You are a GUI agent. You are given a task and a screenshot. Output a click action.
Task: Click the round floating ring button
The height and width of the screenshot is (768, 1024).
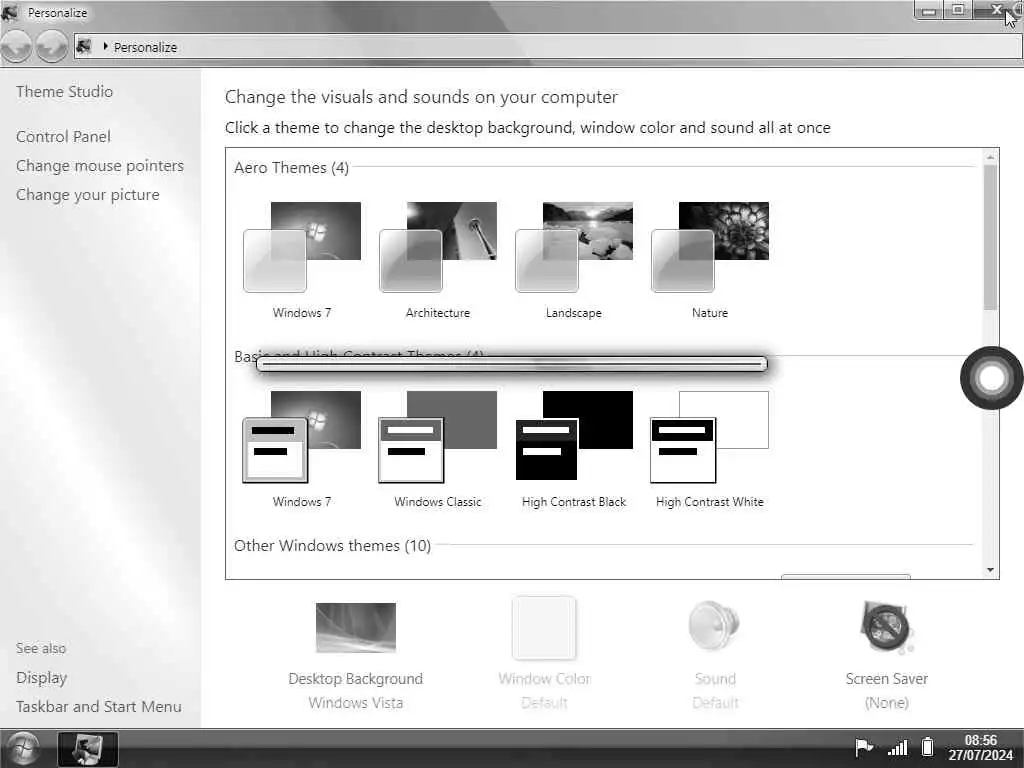[991, 377]
